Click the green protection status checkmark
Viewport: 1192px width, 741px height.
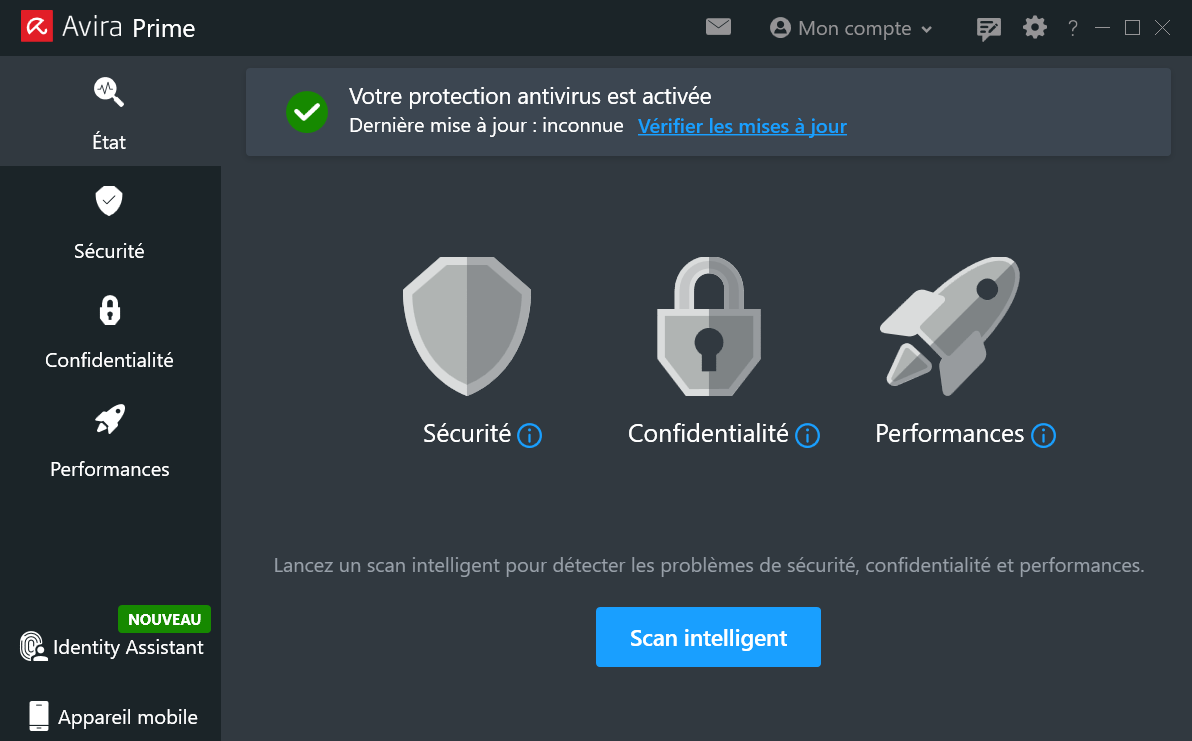pos(307,112)
